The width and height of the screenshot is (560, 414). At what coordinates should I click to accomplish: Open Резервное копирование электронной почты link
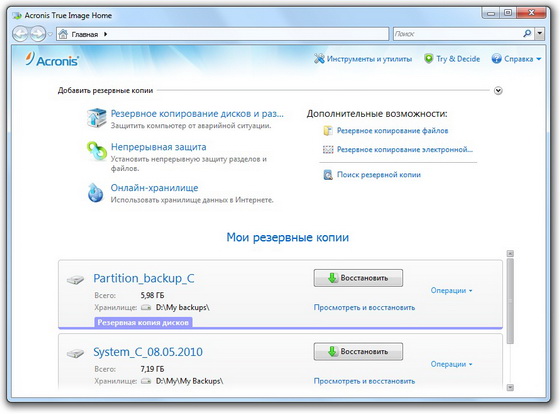[x=405, y=149]
